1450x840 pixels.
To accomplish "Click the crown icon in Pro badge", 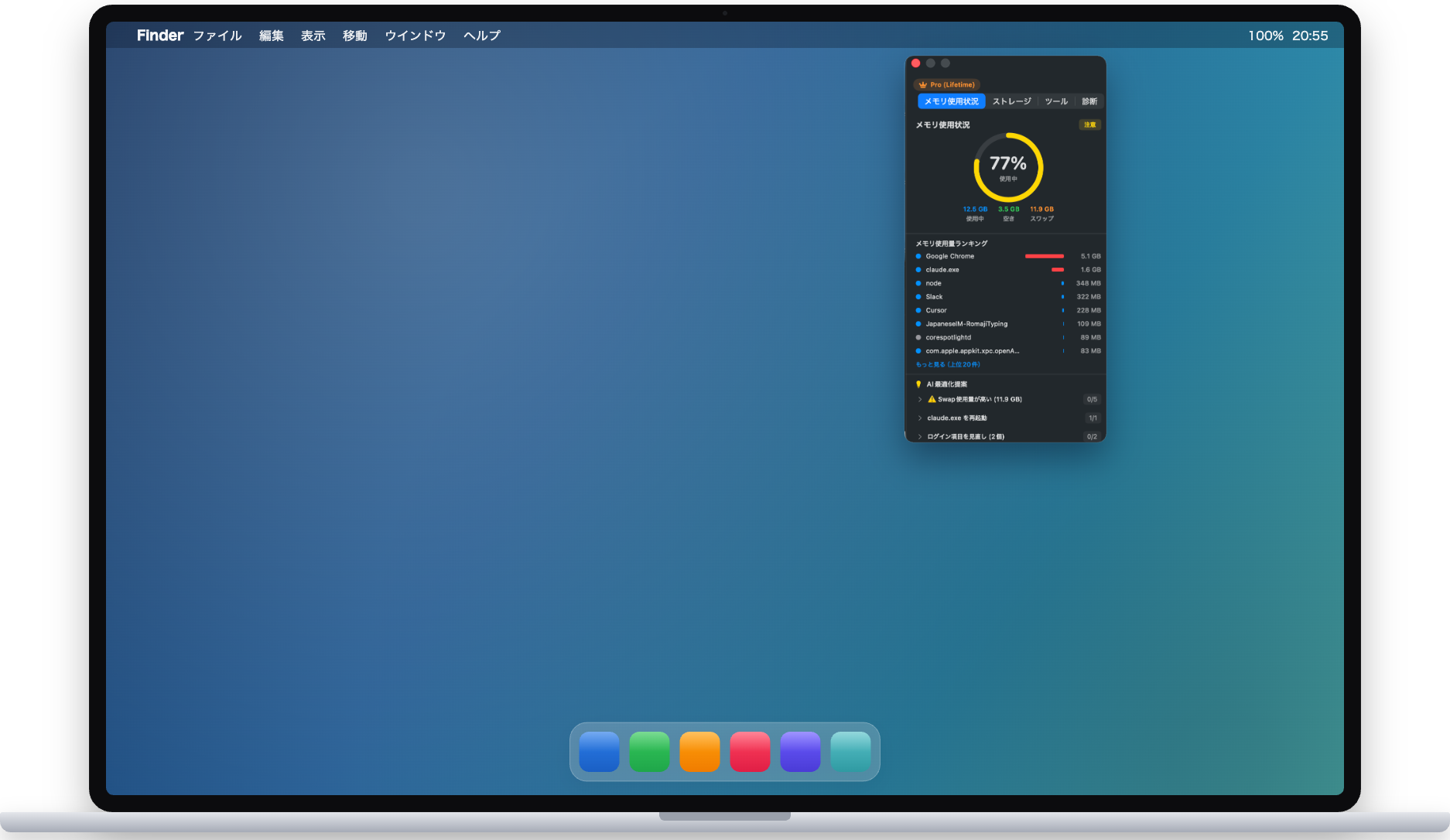I will [923, 85].
